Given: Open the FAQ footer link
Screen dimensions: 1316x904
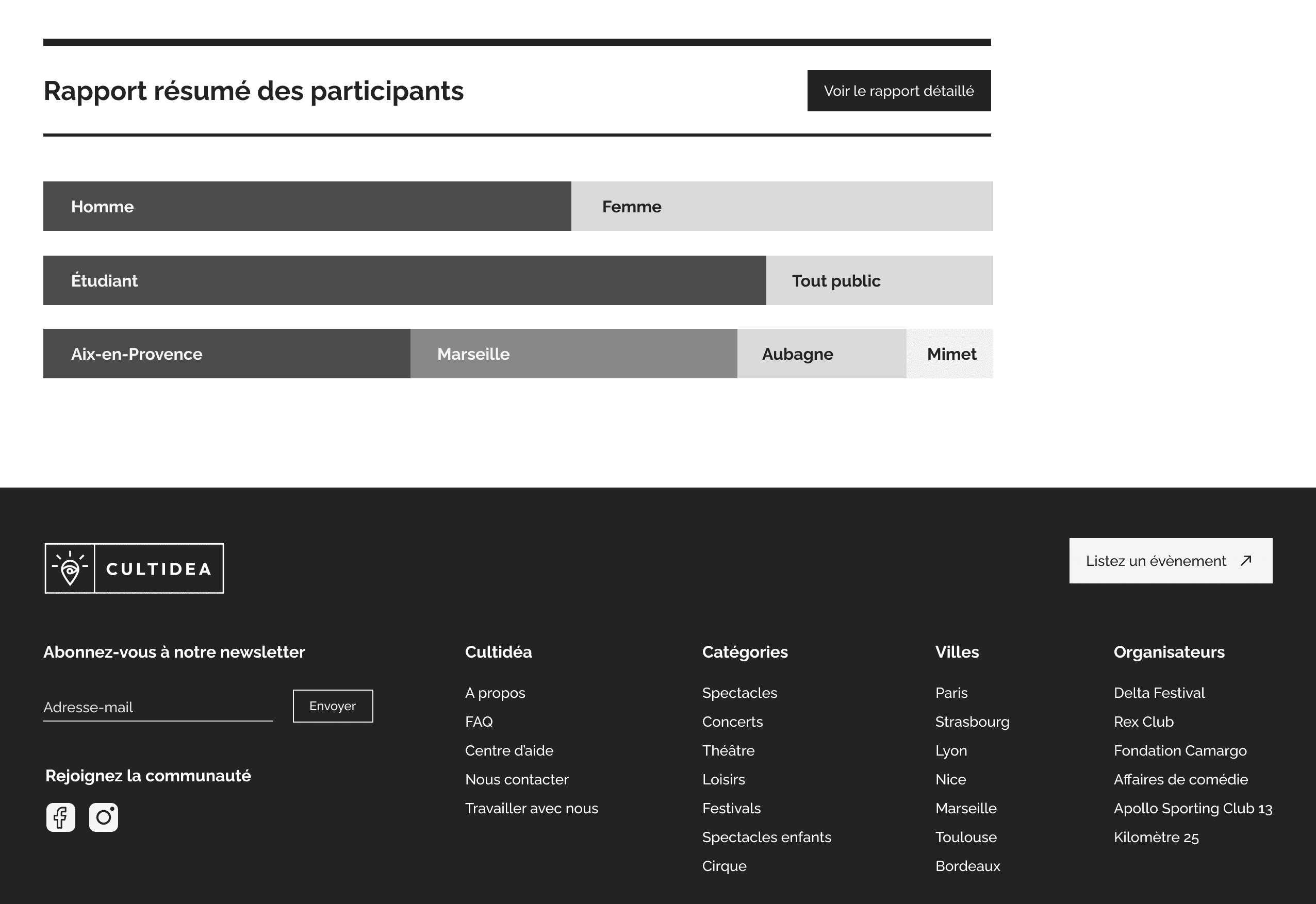Looking at the screenshot, I should [x=479, y=722].
